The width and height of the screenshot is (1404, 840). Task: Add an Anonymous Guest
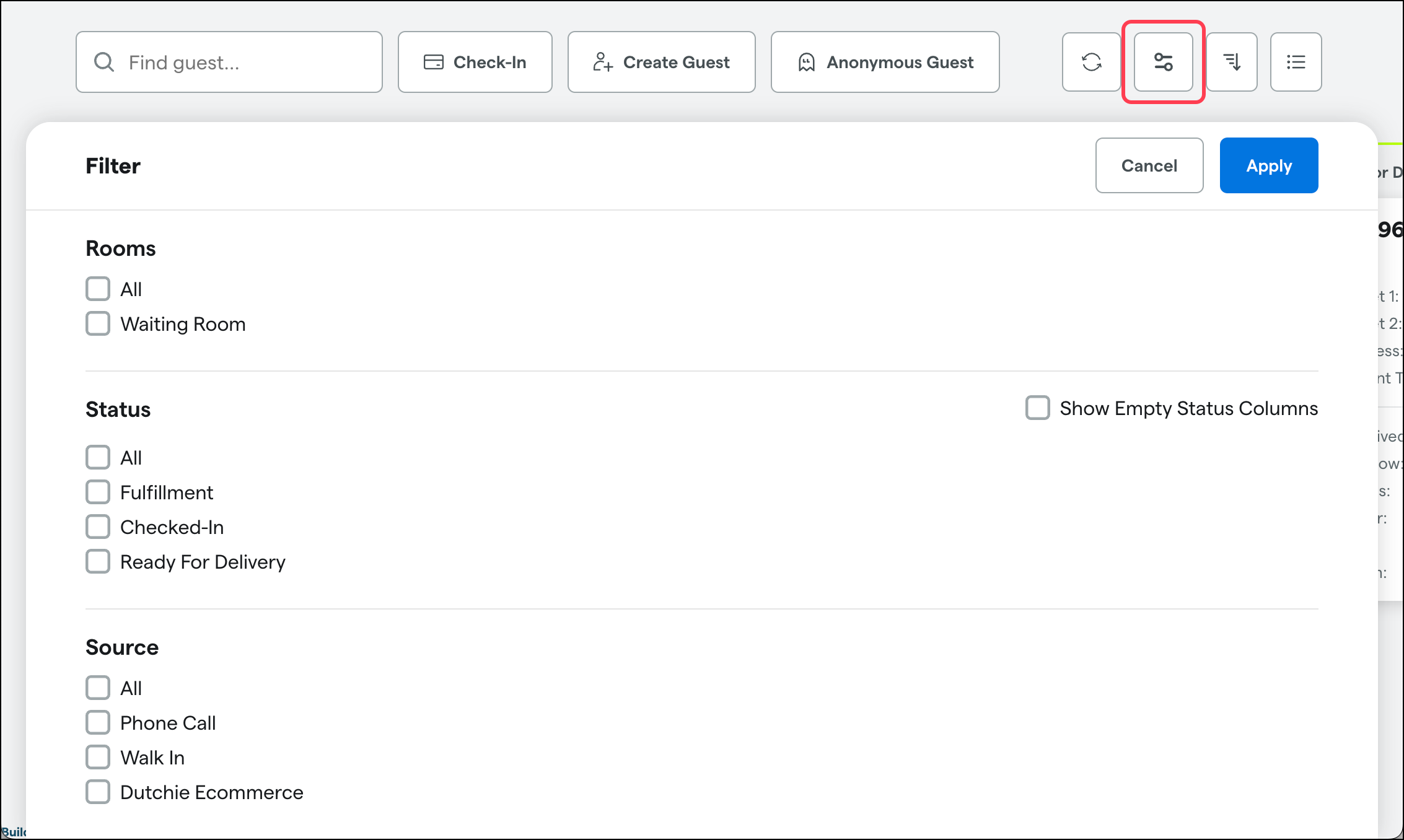coord(885,62)
